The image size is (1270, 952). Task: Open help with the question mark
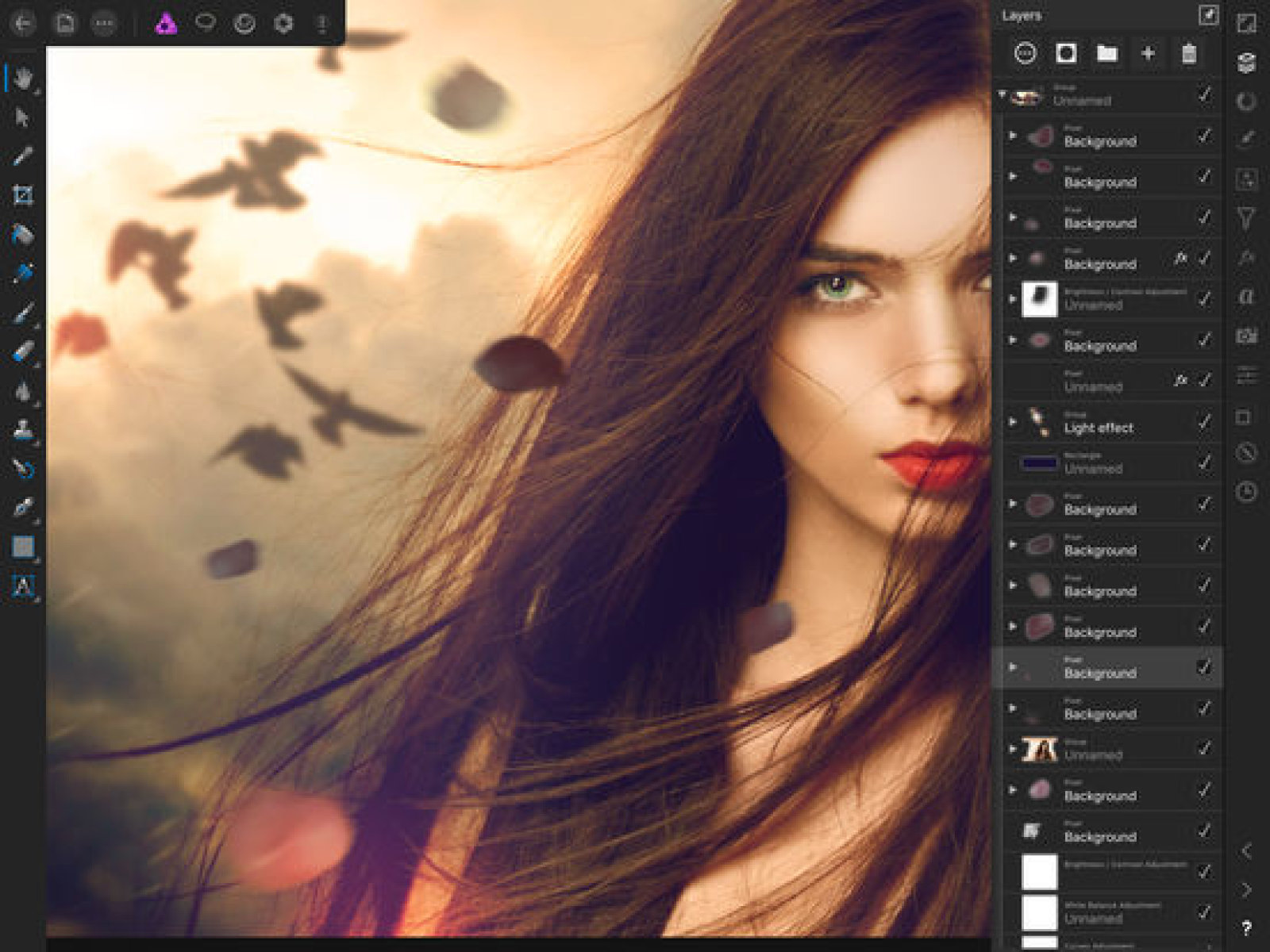point(1246,927)
